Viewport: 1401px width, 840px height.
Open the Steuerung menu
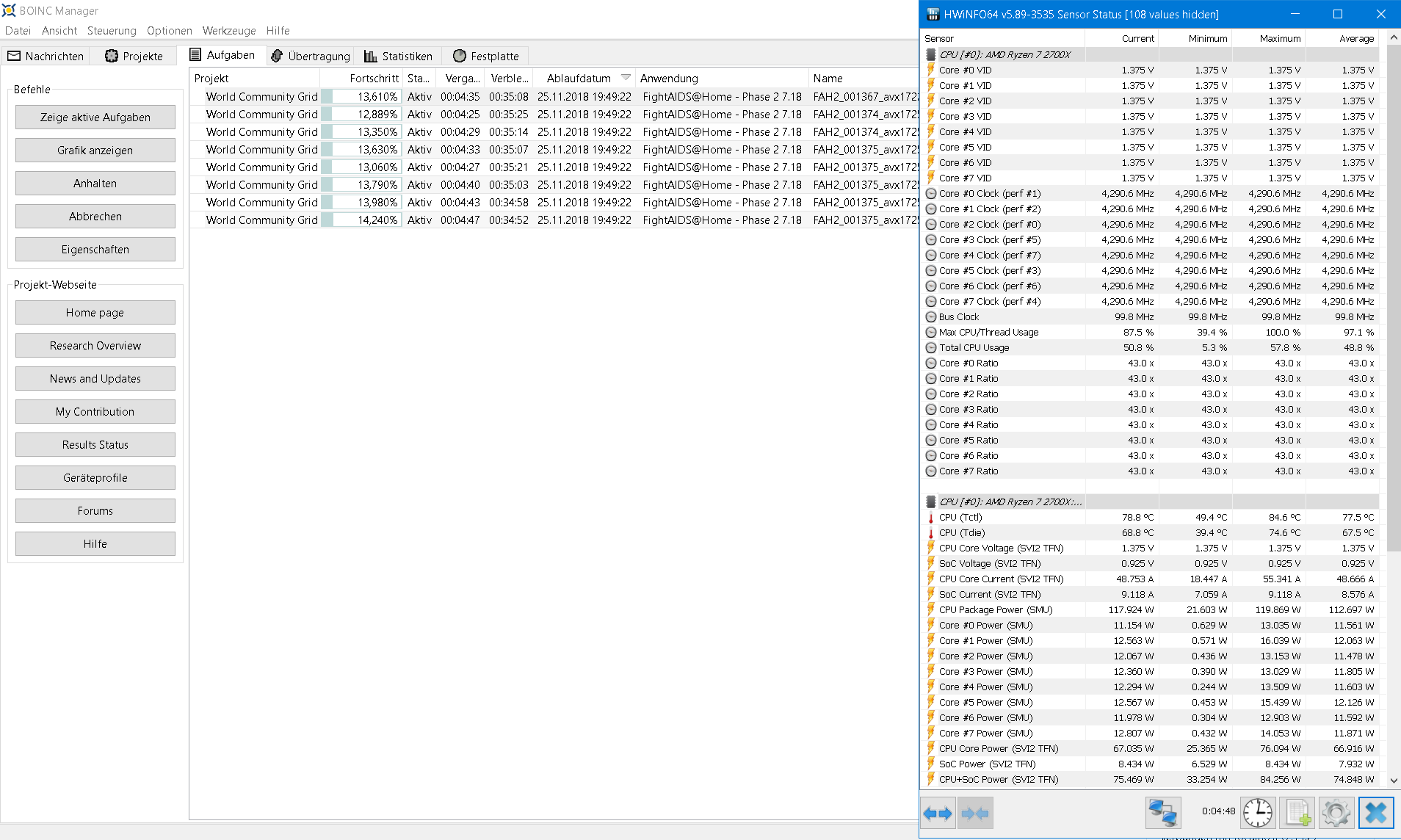[112, 31]
